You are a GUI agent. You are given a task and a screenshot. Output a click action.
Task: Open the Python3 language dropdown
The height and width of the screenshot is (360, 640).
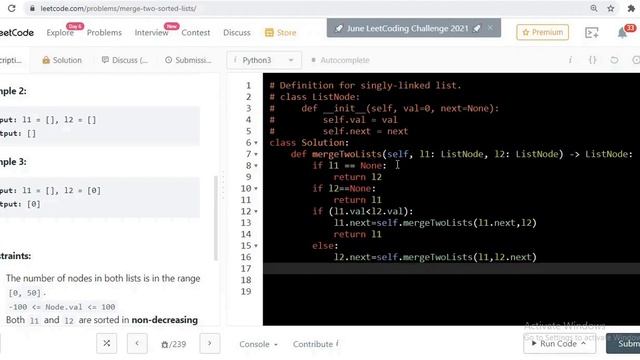click(x=264, y=60)
